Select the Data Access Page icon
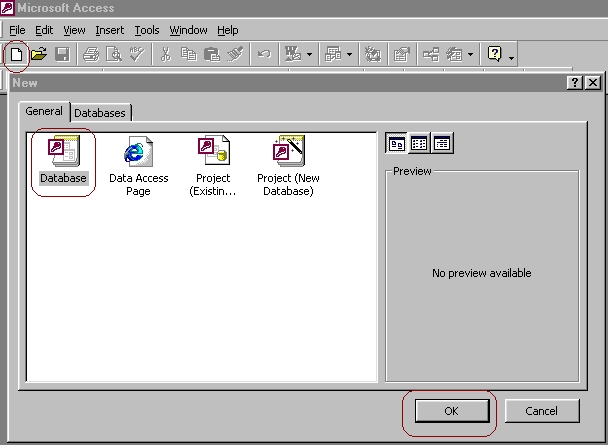Image resolution: width=608 pixels, height=445 pixels. pos(138,166)
